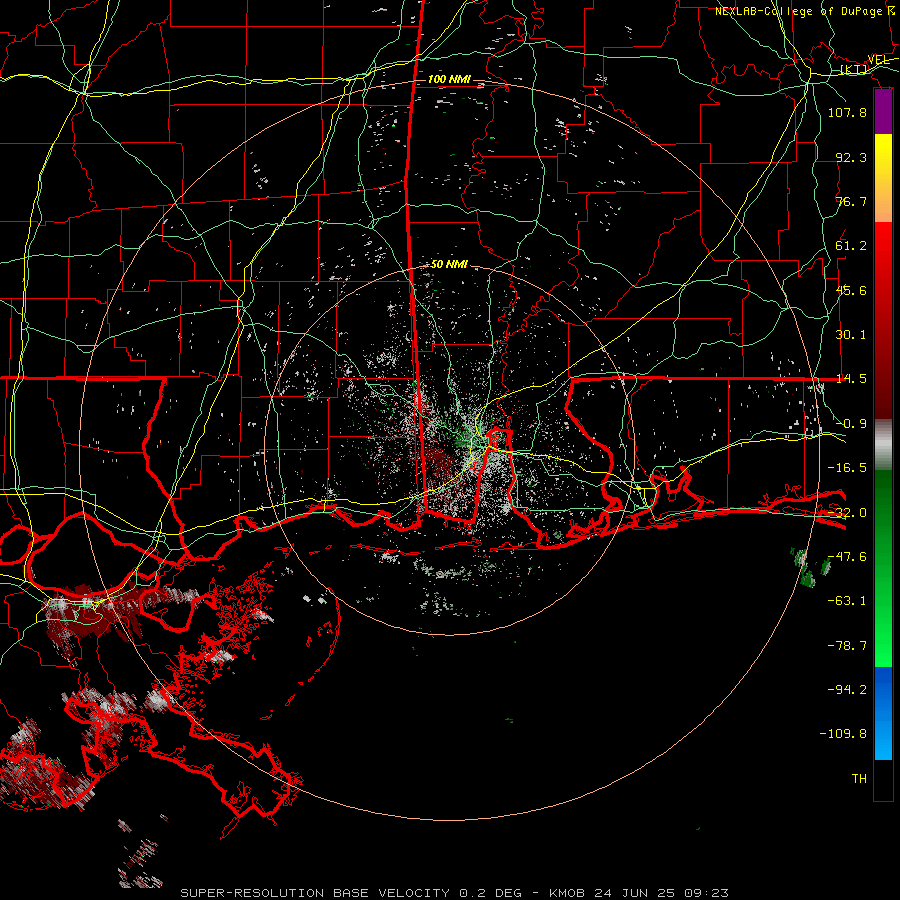Select the -78.7 legend value
Viewport: 900px width, 900px height.
pyautogui.click(x=847, y=646)
